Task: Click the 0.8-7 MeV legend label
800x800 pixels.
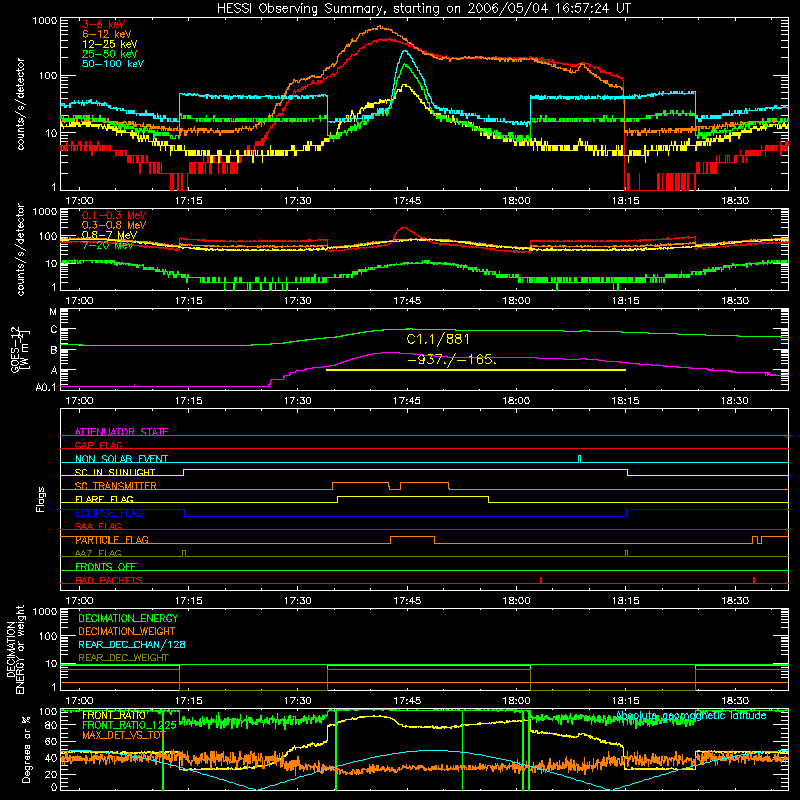Action: [x=109, y=235]
